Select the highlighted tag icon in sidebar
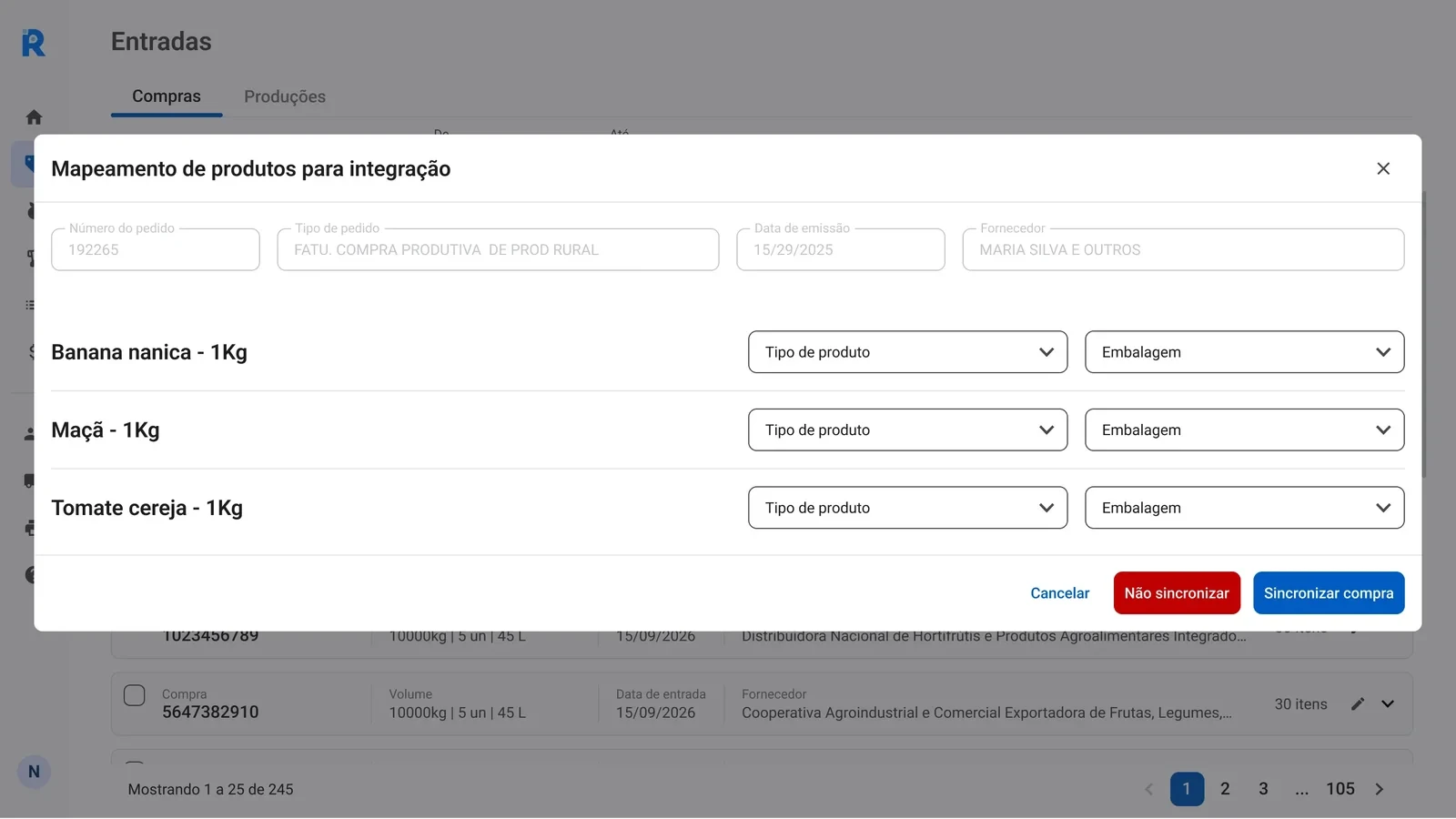Screen dimensions: 1456x819 tap(33, 163)
